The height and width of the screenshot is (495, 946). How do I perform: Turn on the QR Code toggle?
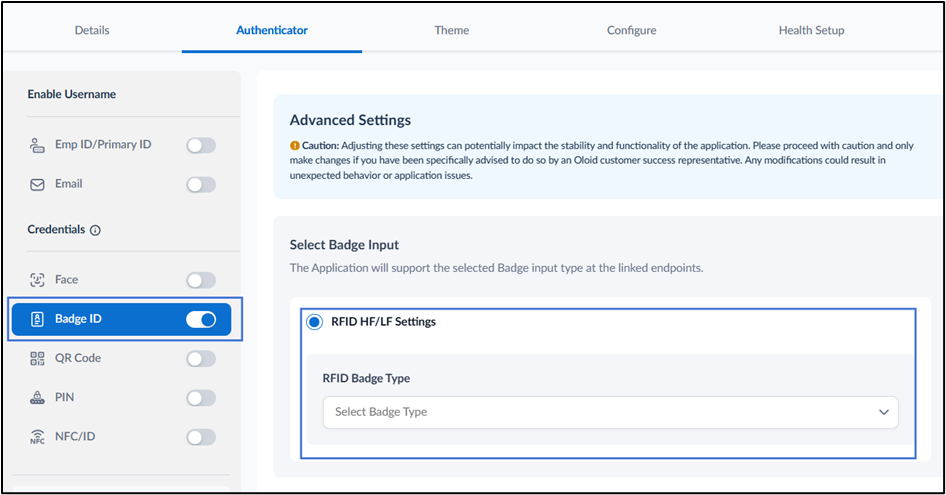201,359
